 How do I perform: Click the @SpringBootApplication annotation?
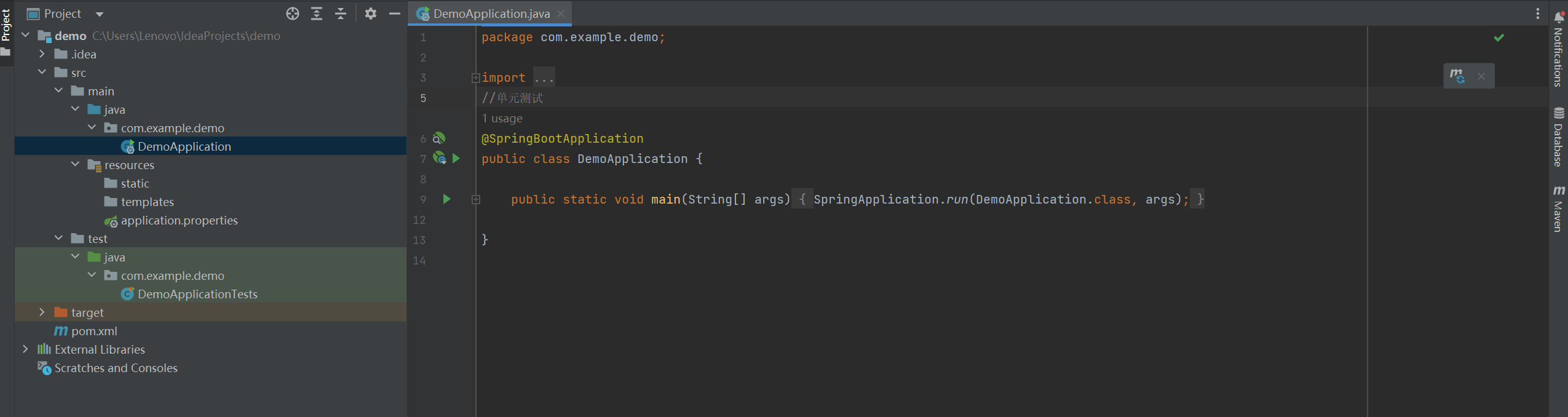point(563,138)
